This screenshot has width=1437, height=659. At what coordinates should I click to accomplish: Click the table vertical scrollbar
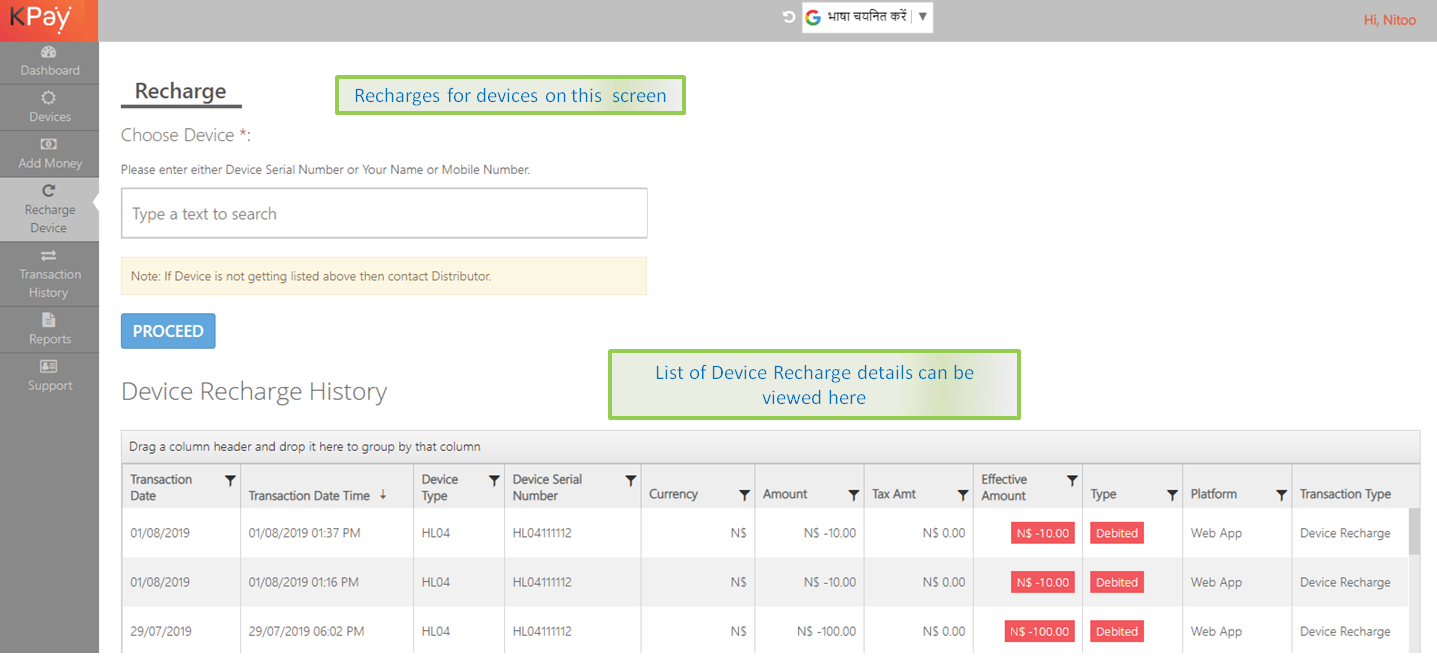(1414, 532)
